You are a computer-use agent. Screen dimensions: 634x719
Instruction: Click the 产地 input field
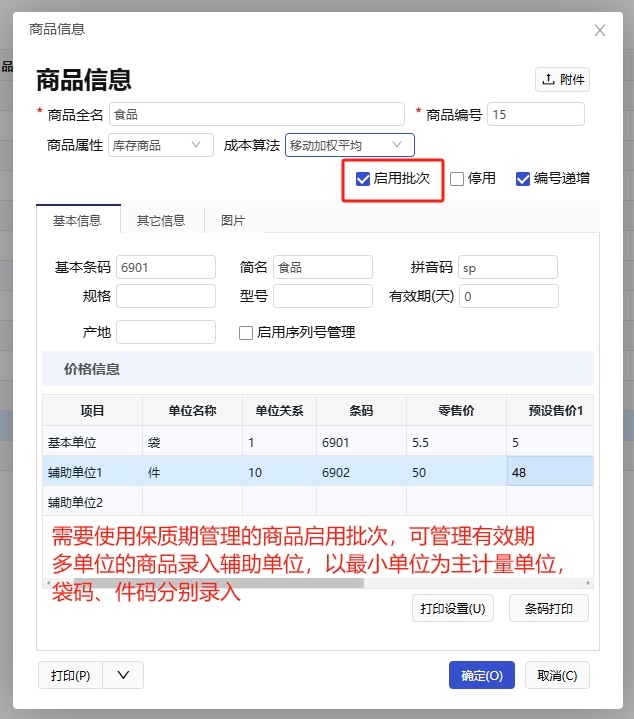click(166, 332)
